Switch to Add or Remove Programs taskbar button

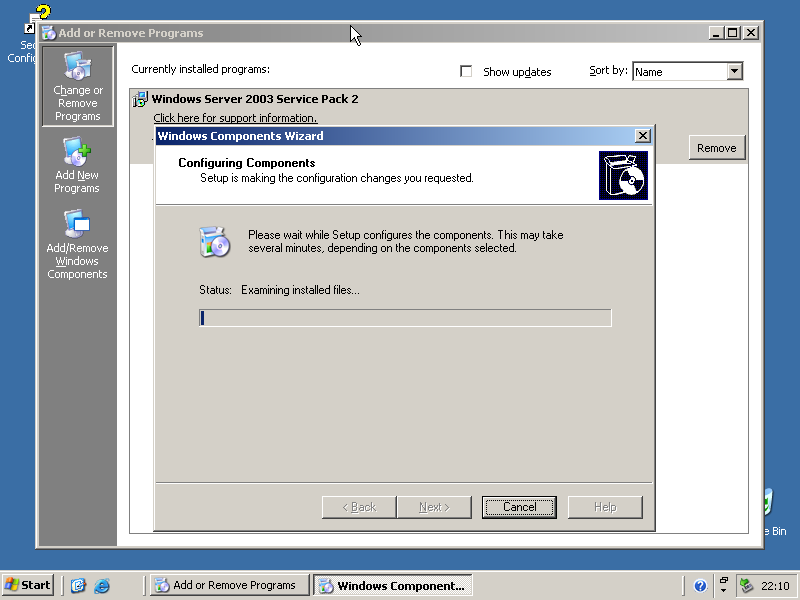pyautogui.click(x=229, y=586)
